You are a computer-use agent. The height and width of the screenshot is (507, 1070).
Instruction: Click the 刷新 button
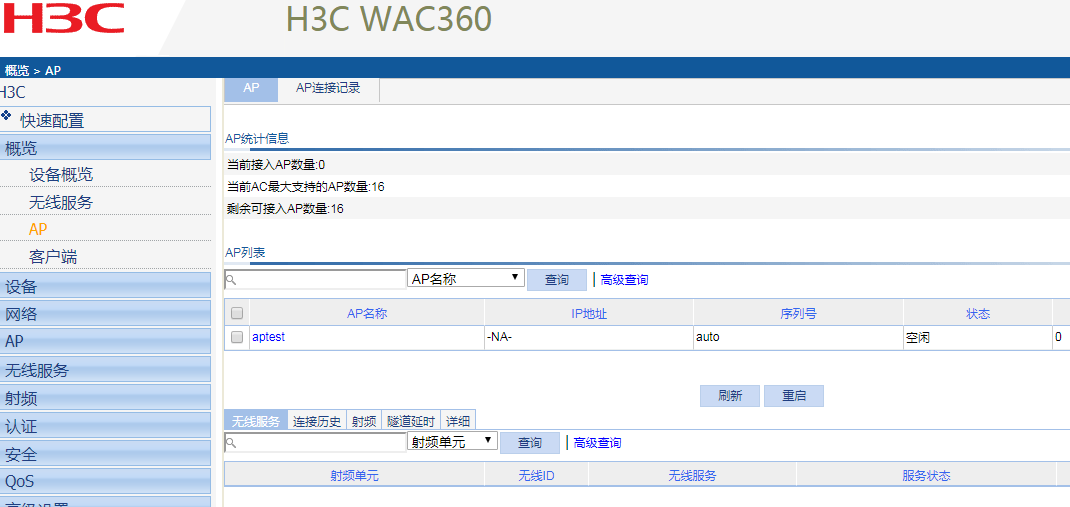[730, 396]
